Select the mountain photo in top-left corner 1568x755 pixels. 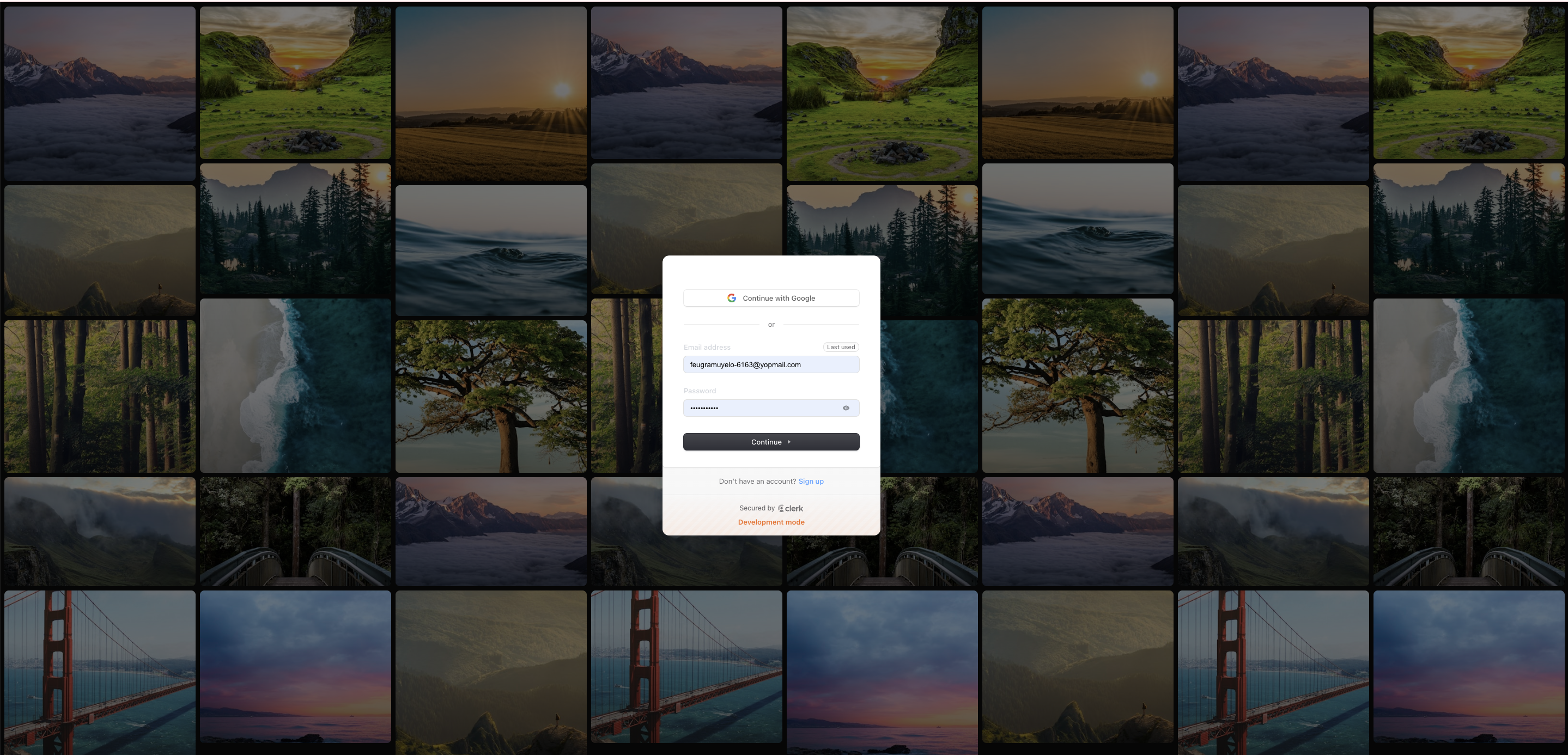tap(100, 93)
